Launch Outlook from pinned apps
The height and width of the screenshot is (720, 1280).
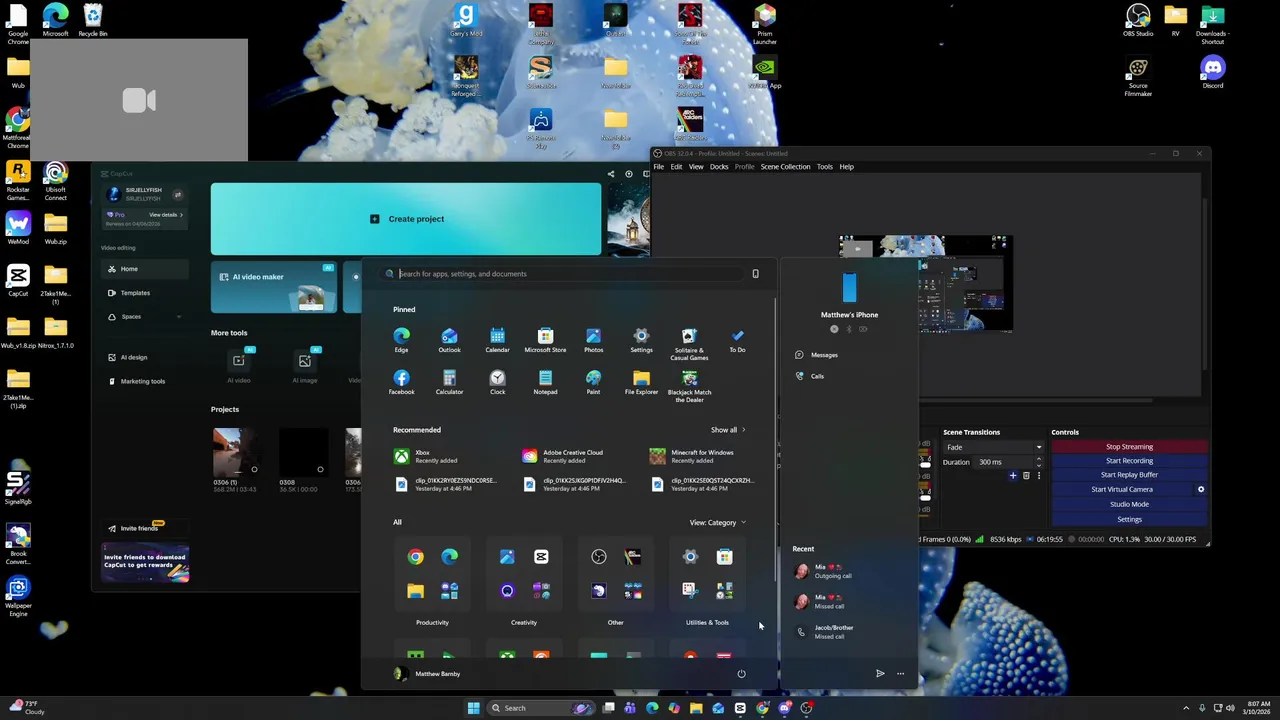point(449,340)
